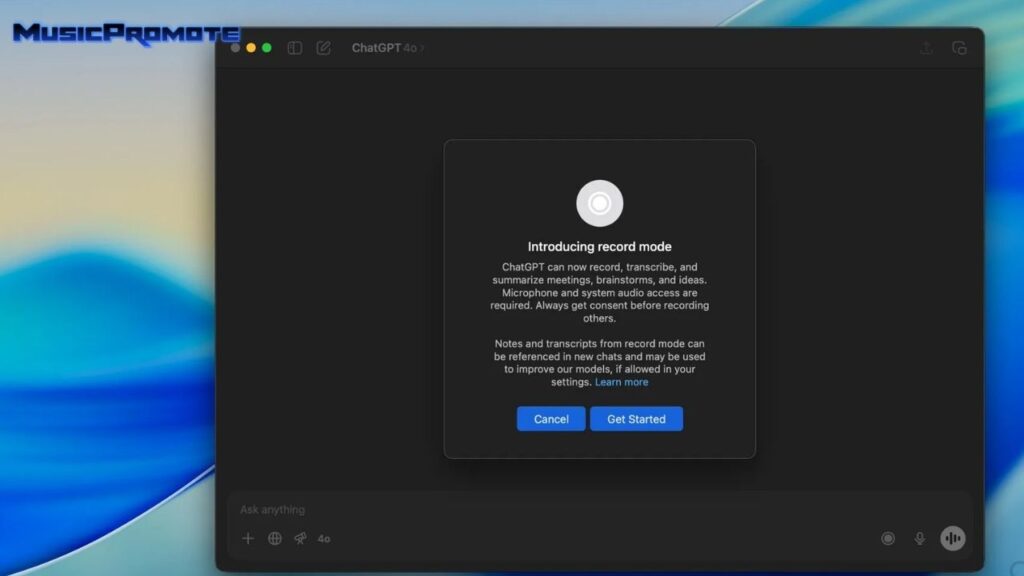Select the deep research telescope icon

300,538
